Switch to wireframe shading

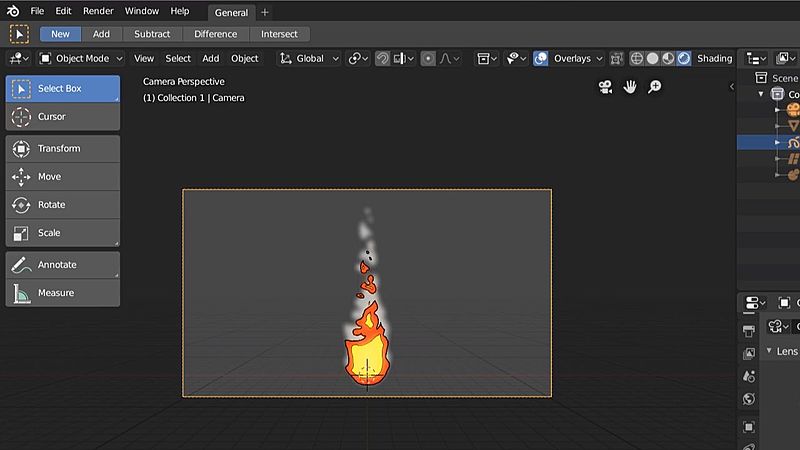637,59
